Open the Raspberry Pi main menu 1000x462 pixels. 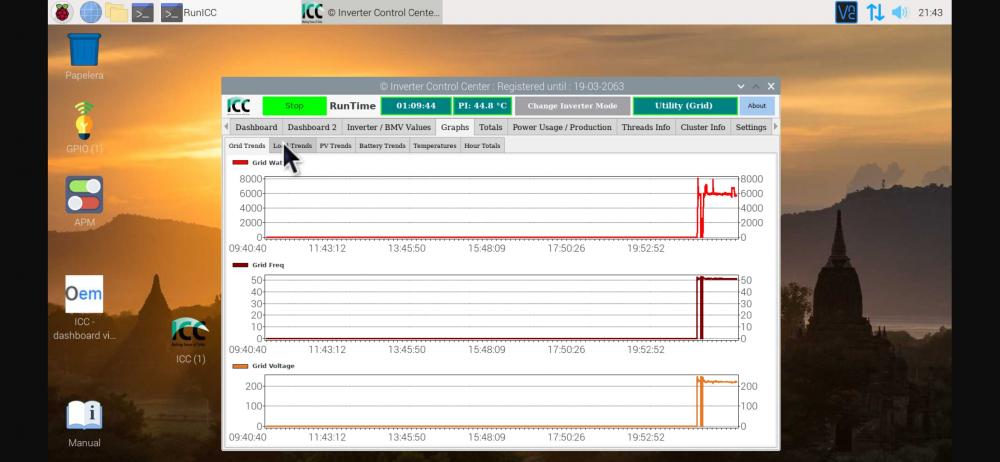(x=63, y=12)
